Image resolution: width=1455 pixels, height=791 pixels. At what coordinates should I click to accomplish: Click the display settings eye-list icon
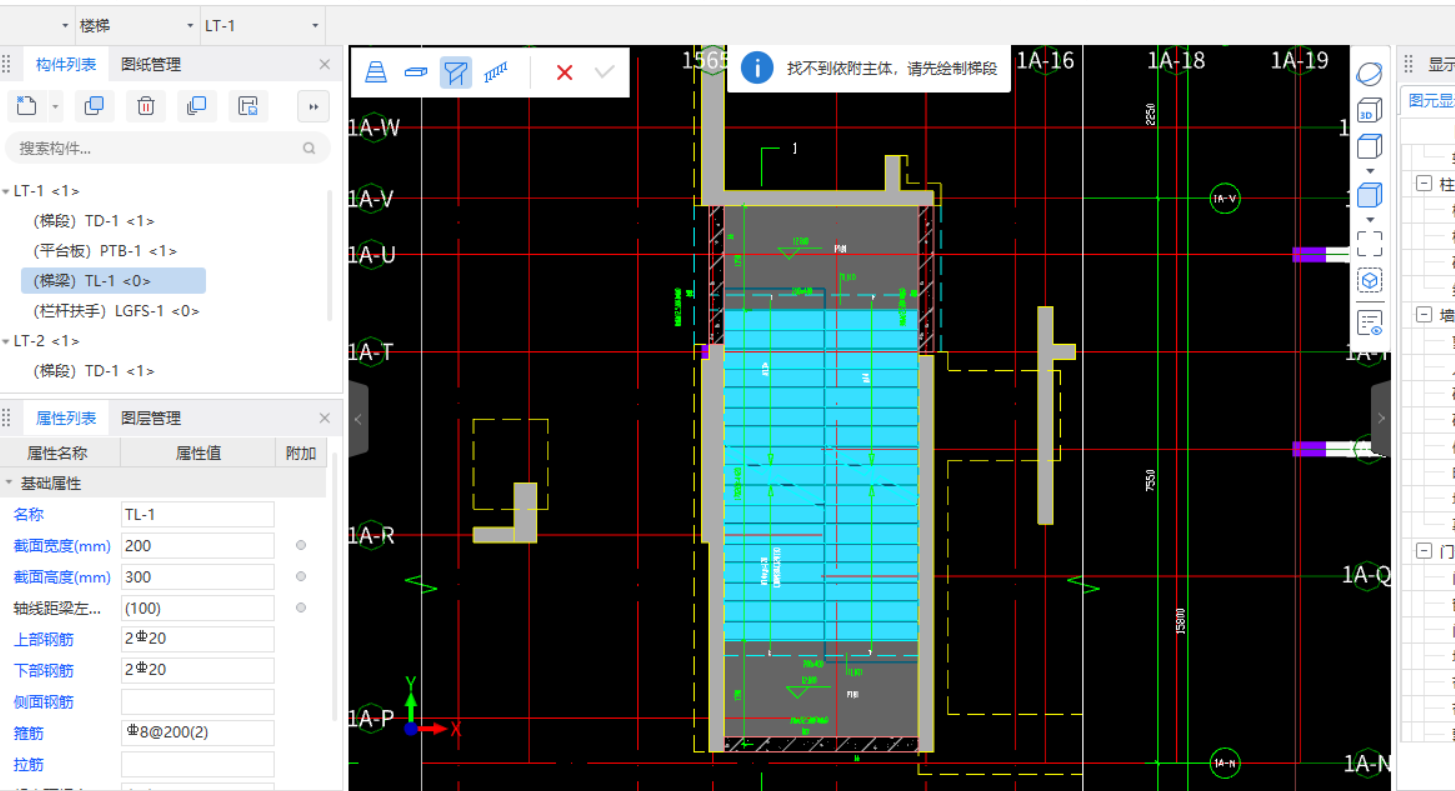(x=1369, y=322)
